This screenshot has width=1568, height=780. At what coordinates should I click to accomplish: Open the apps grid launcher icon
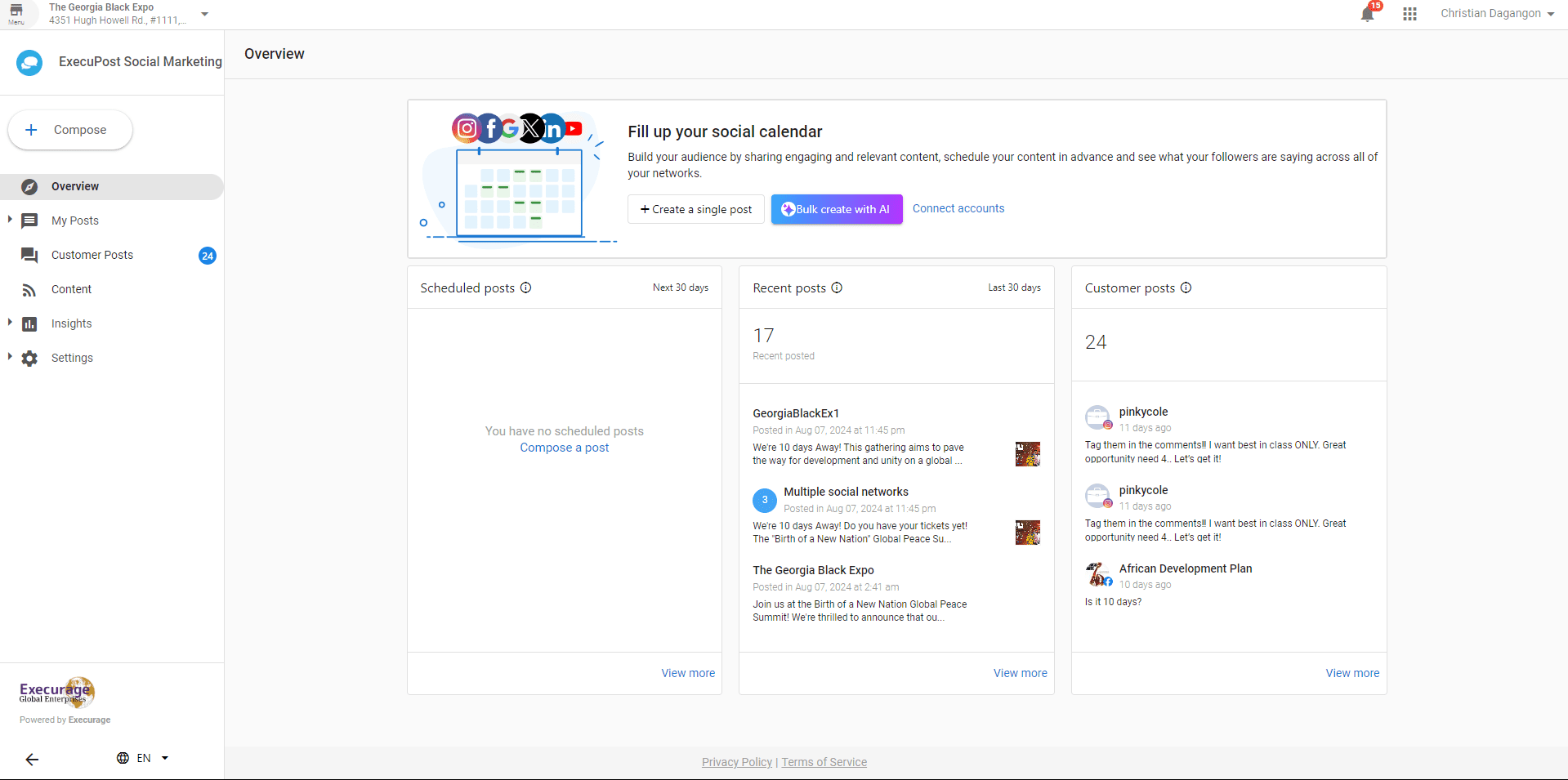point(1409,14)
